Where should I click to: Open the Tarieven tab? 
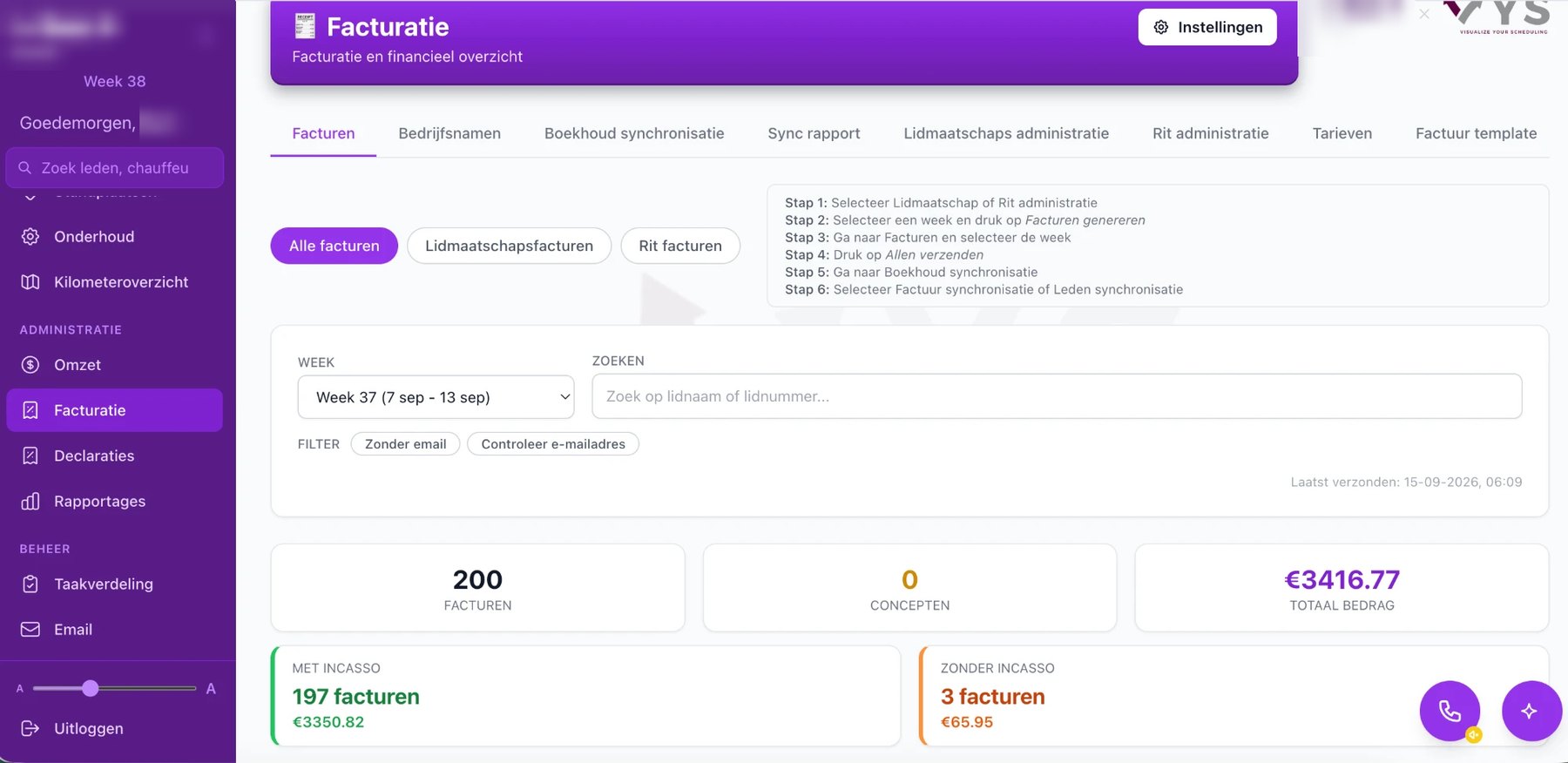tap(1342, 133)
